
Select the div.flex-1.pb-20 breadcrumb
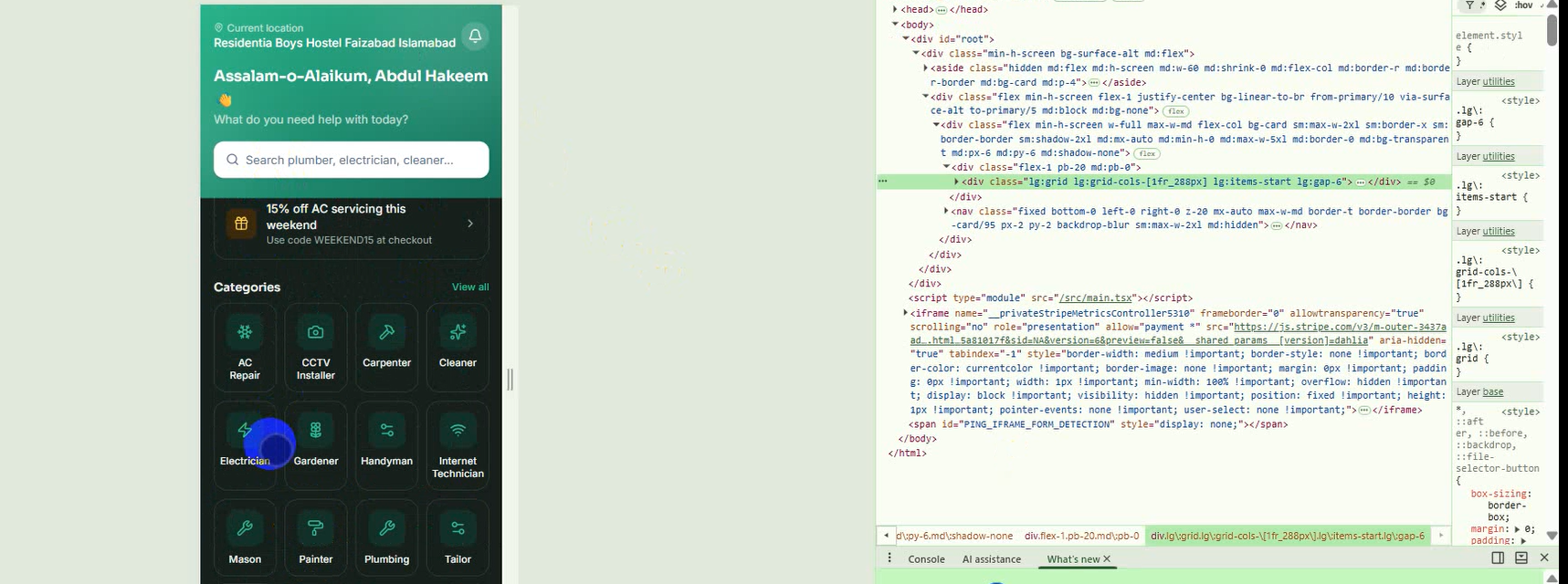pos(1082,536)
